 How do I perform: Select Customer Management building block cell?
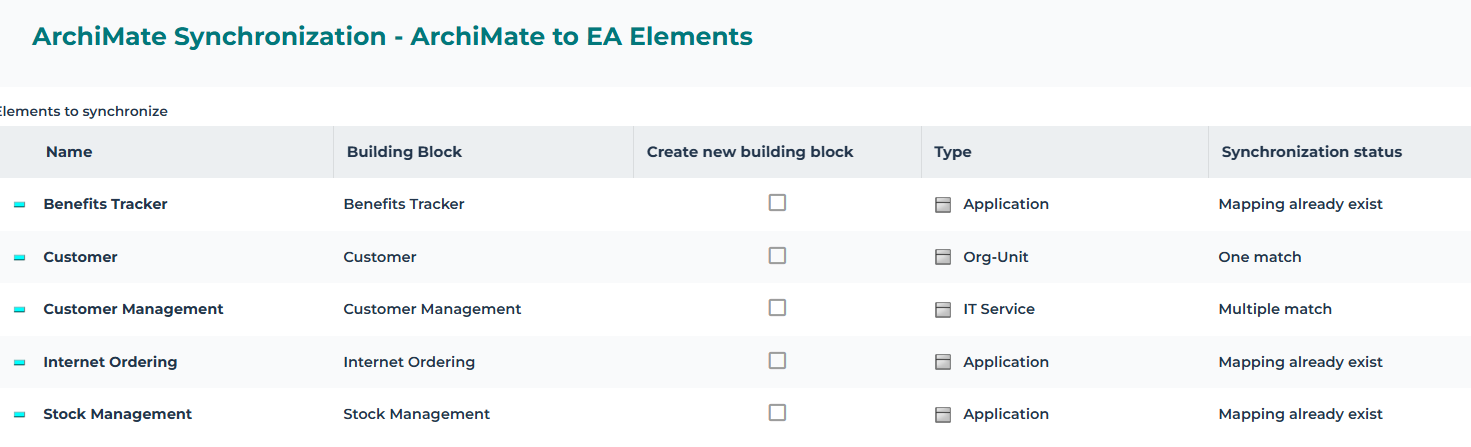tap(432, 310)
